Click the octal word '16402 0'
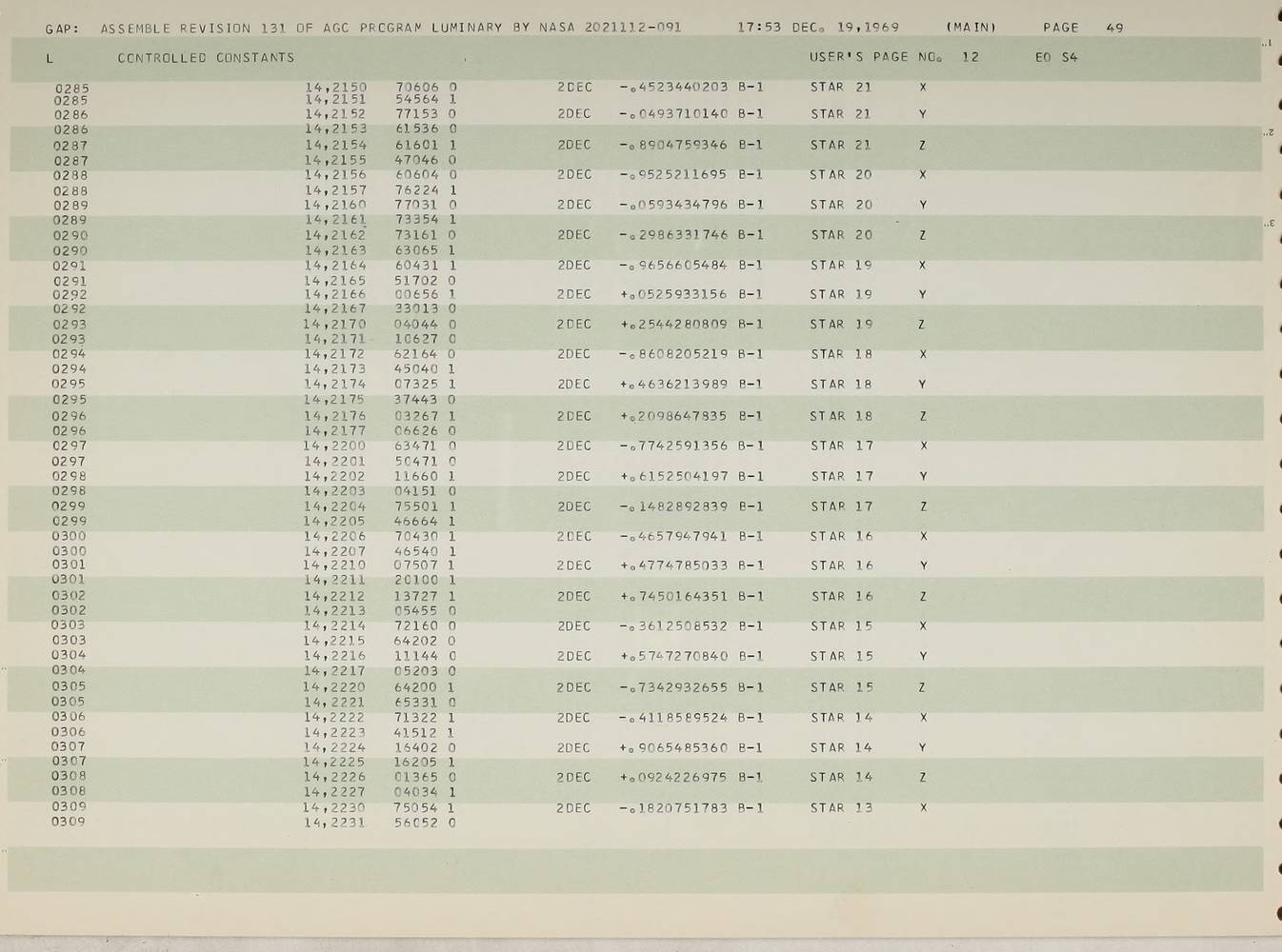Viewport: 1282px width, 952px height. 425,747
